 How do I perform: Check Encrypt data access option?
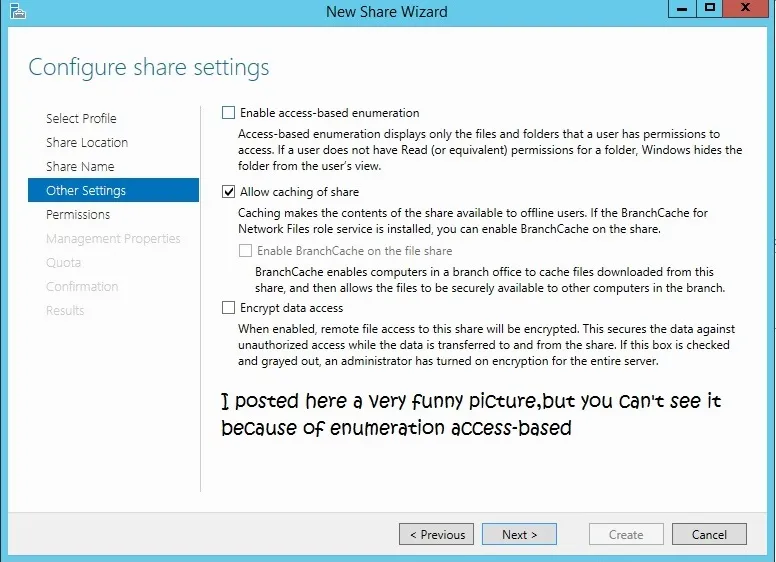pyautogui.click(x=228, y=308)
